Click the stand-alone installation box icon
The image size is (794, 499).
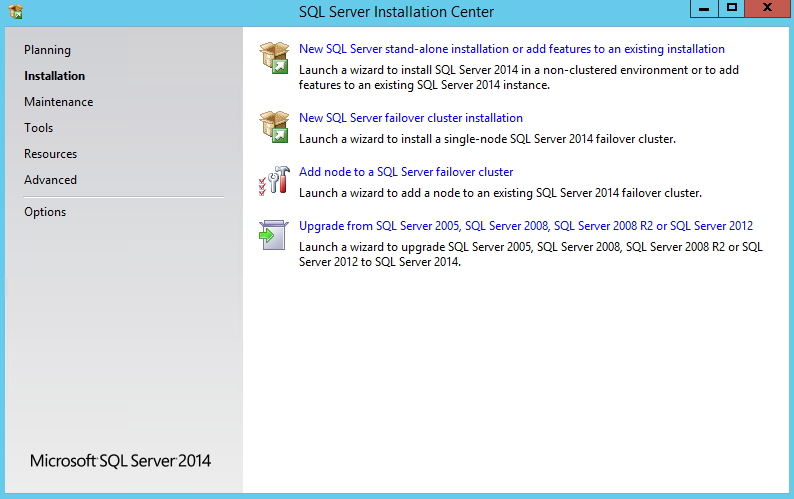[274, 58]
